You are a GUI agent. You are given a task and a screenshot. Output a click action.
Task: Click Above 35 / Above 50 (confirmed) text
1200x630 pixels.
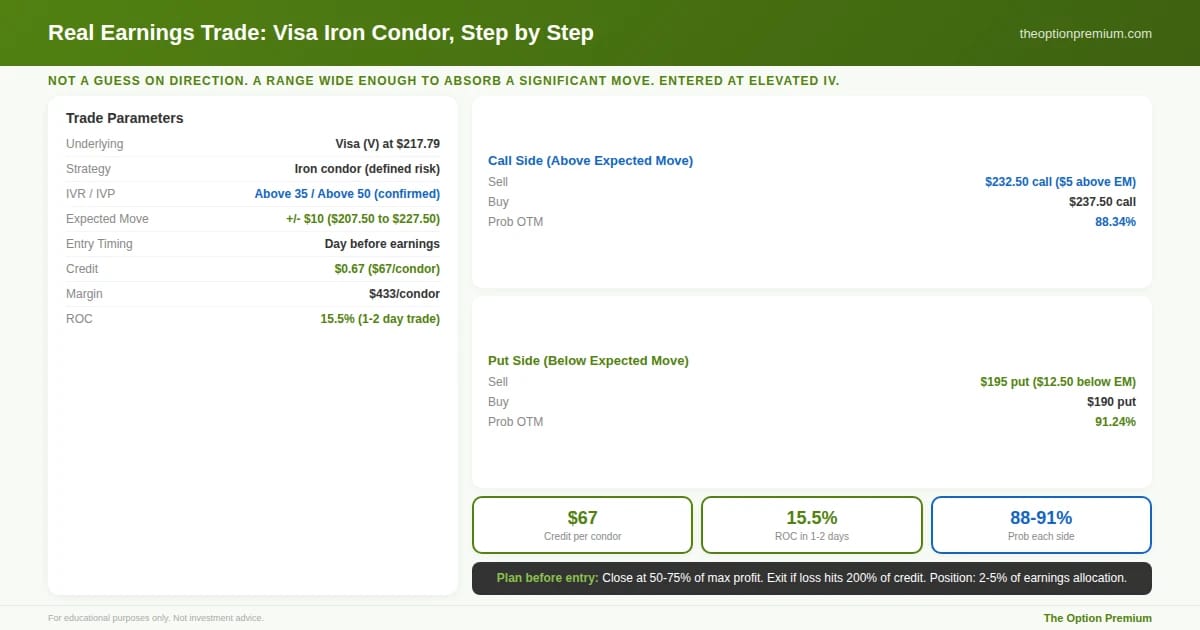(x=347, y=194)
